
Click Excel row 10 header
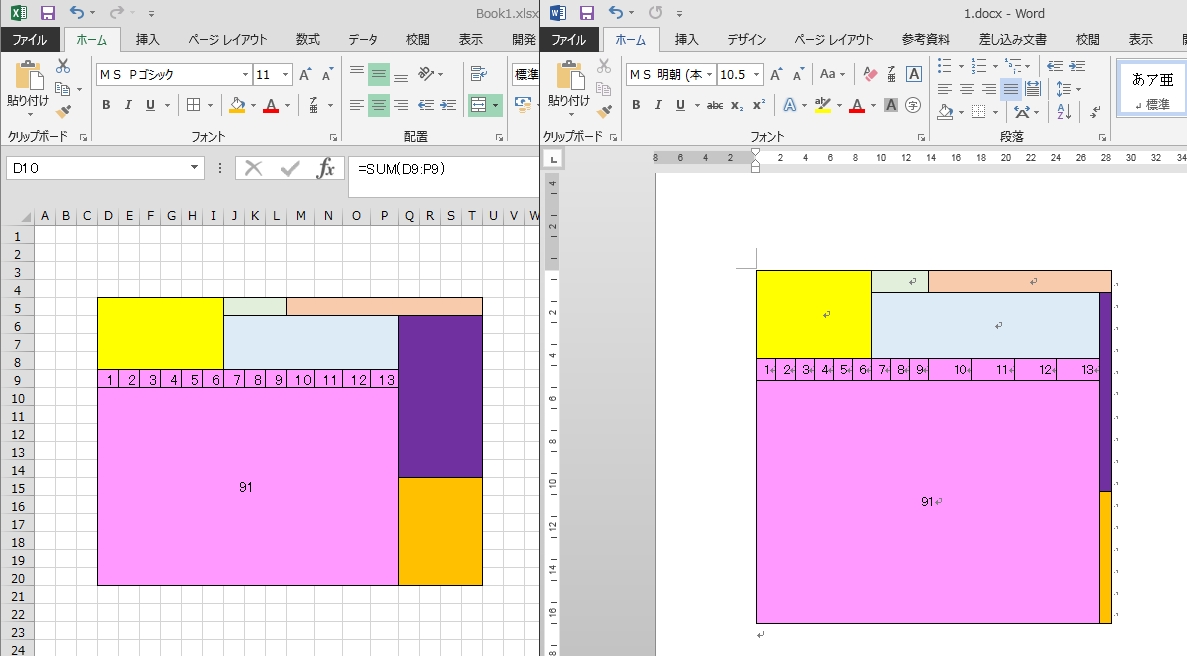point(17,398)
